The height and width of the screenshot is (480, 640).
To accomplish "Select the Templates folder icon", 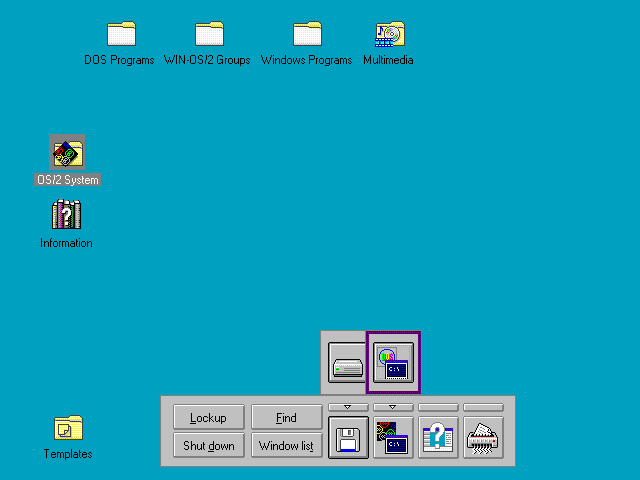I will coord(69,427).
